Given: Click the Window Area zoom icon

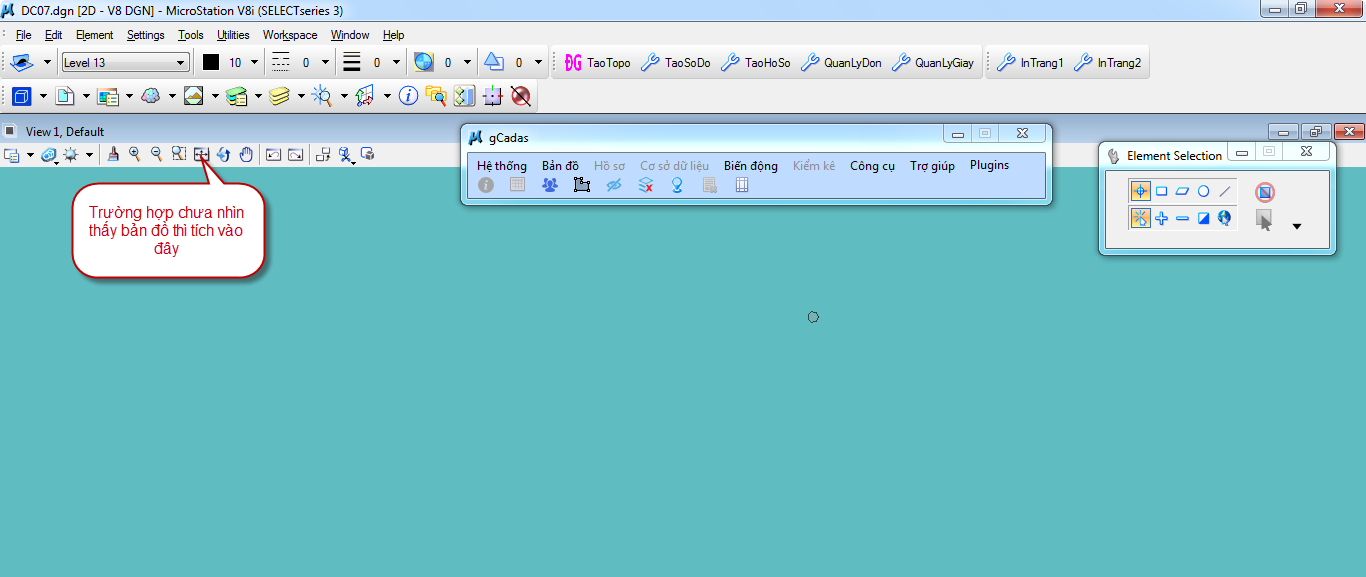Looking at the screenshot, I should 179,154.
